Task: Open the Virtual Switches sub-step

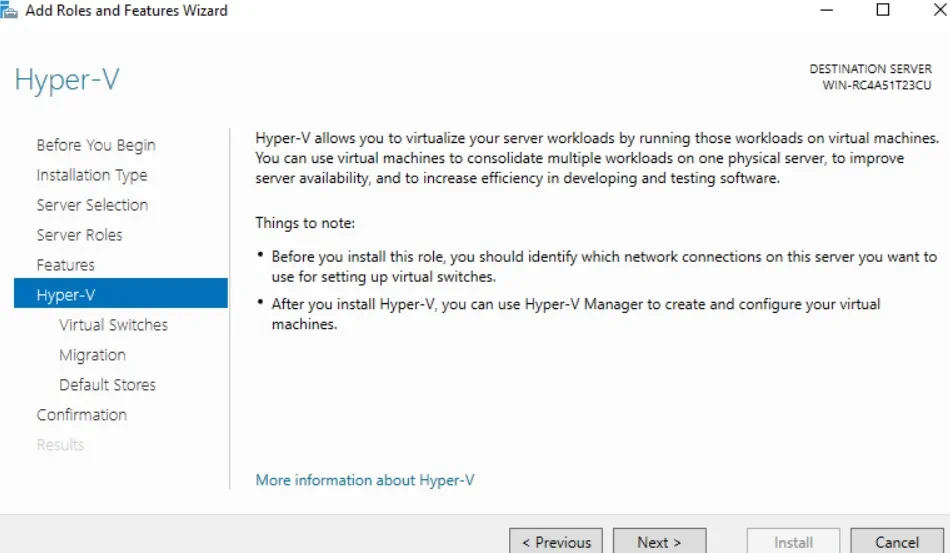Action: [113, 325]
